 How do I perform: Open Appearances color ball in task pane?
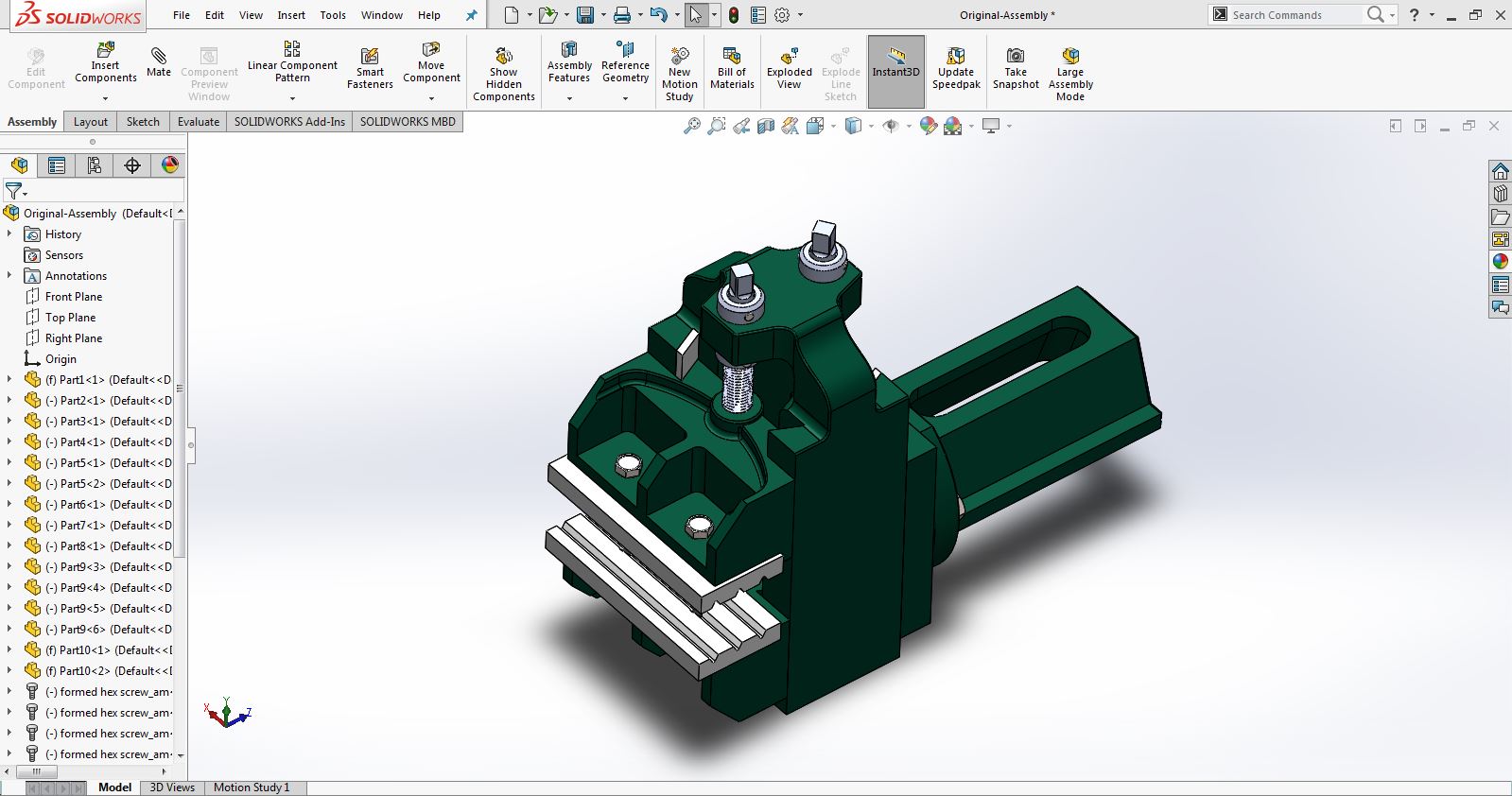(x=1501, y=262)
